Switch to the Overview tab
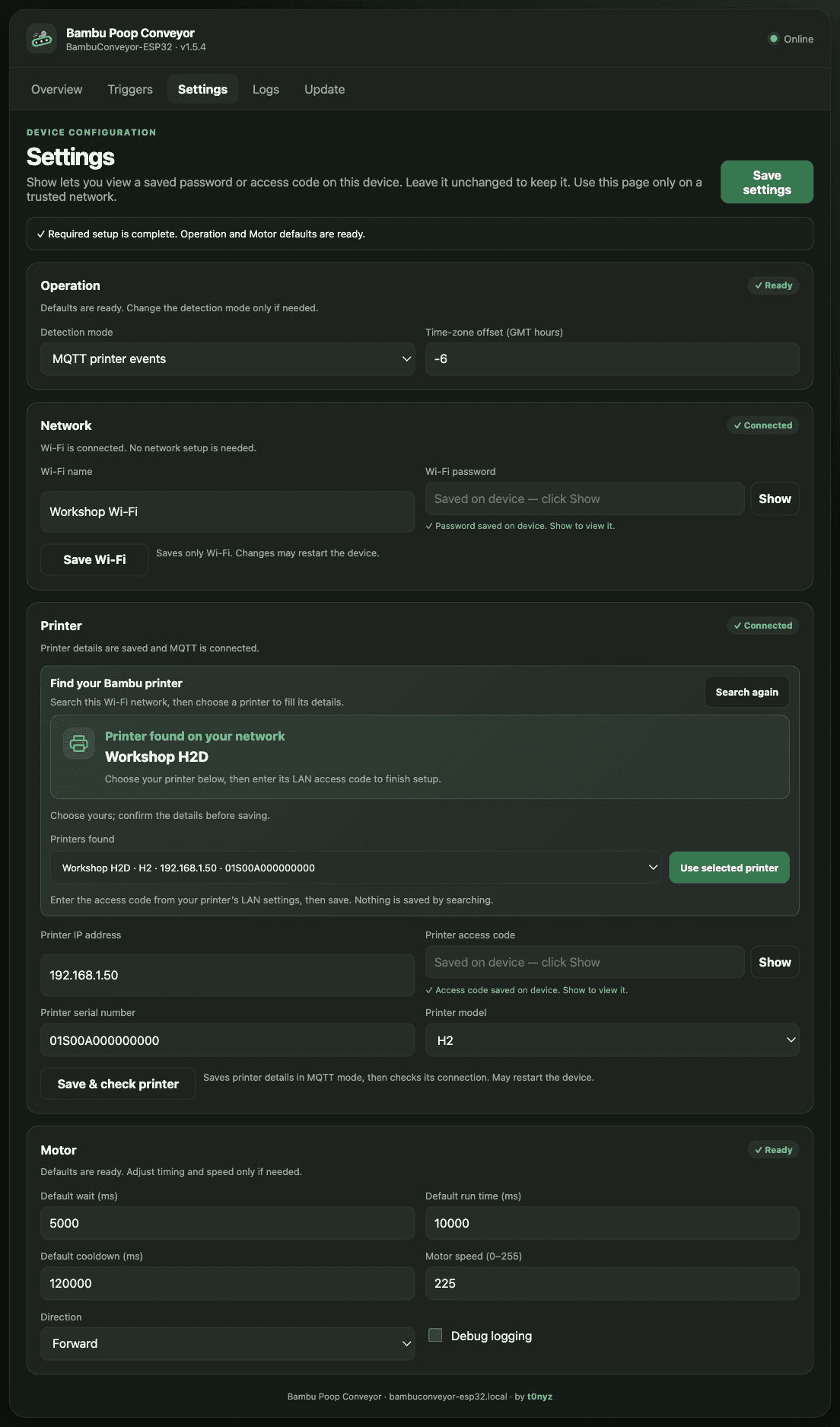The width and height of the screenshot is (840, 1427). (x=57, y=89)
